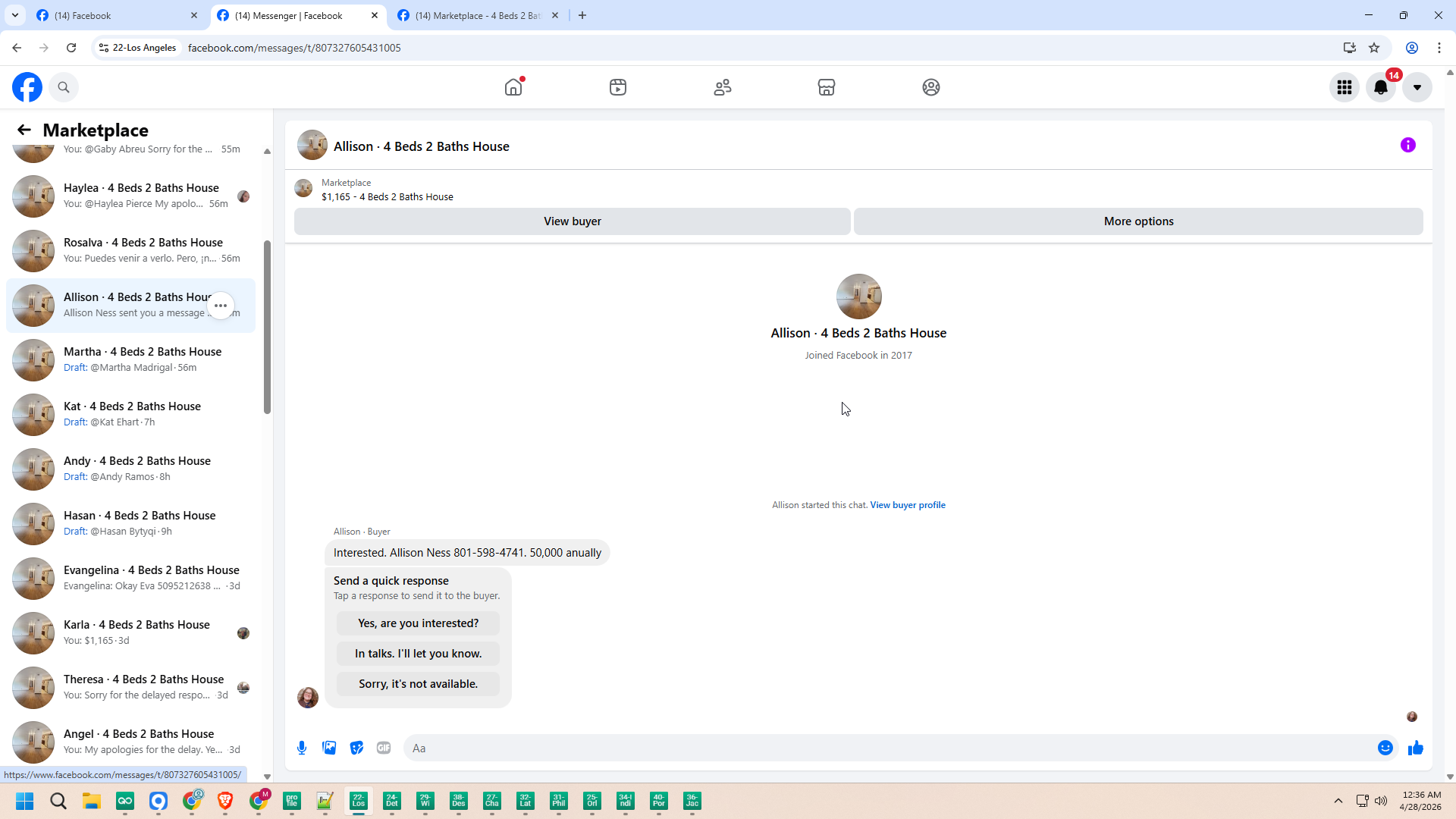
Task: Attach a photo or file
Action: tap(329, 748)
